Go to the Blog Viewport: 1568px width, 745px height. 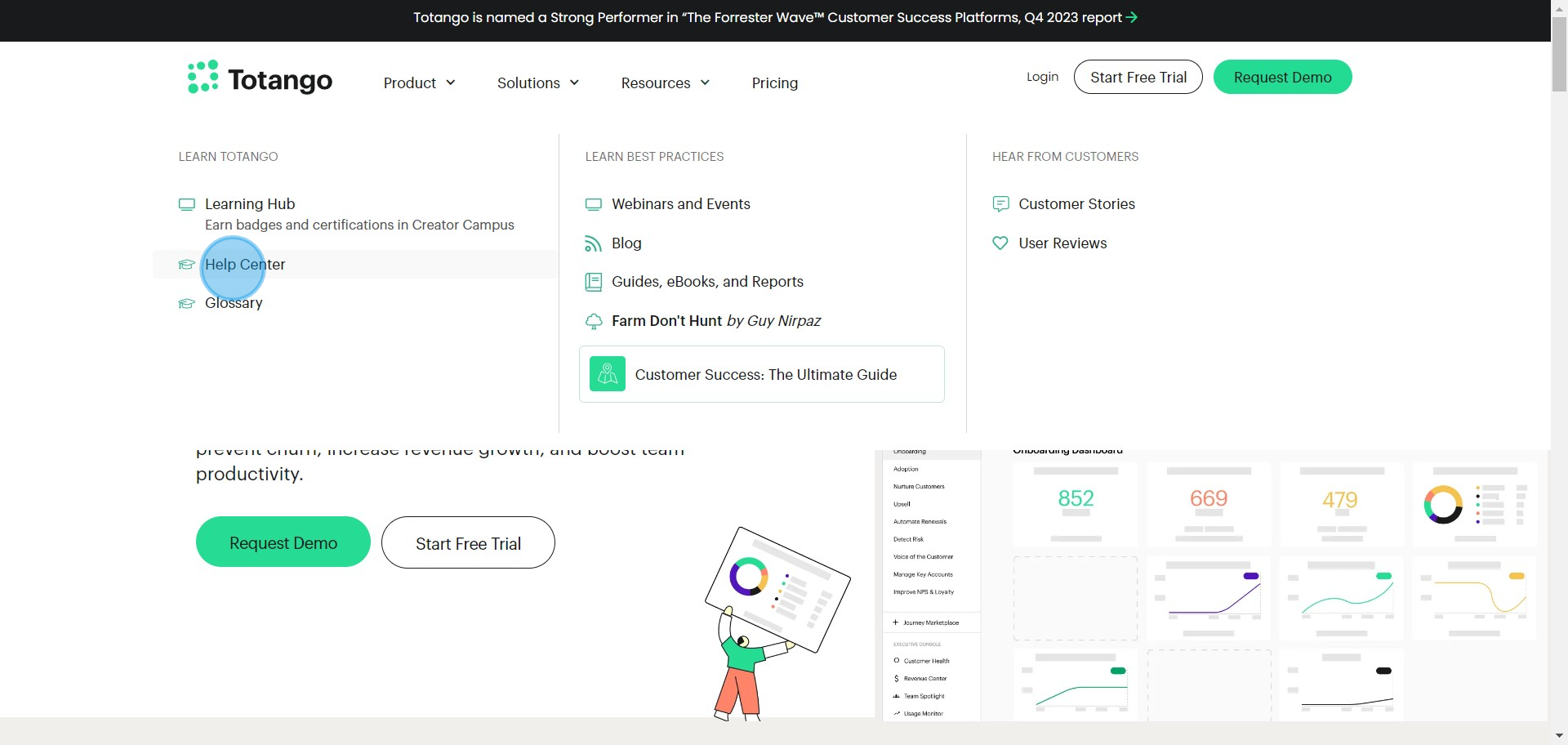coord(626,243)
